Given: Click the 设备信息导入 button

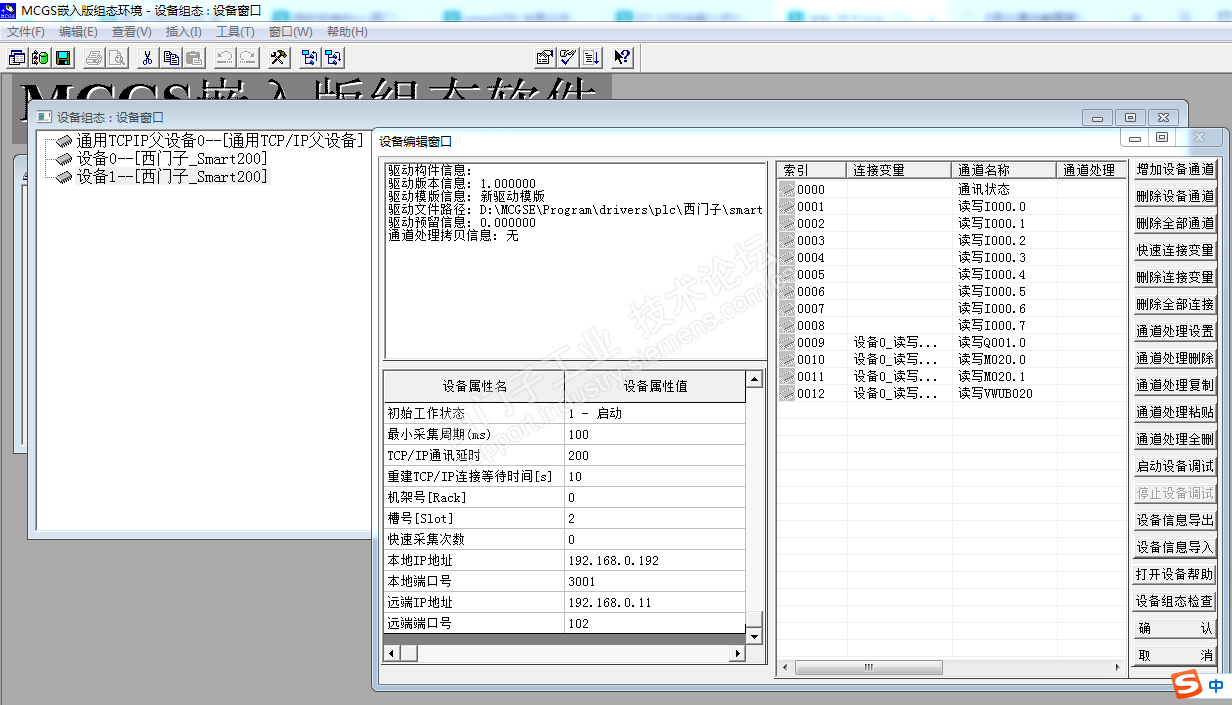Looking at the screenshot, I should click(1175, 547).
